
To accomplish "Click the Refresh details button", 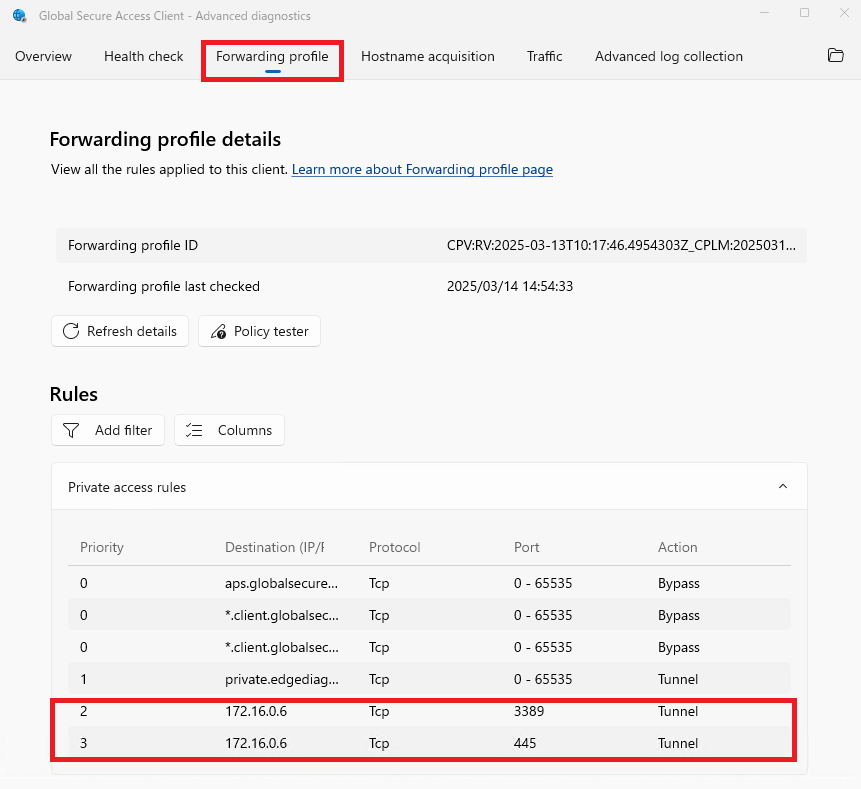I will (120, 331).
